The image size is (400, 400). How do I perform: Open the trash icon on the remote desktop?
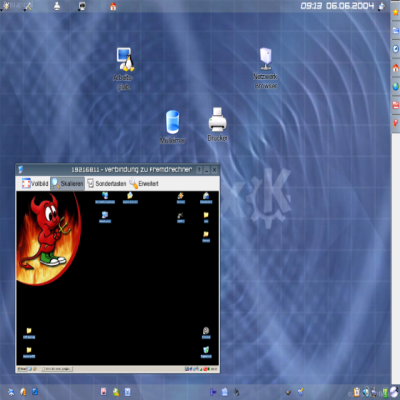pyautogui.click(x=206, y=352)
